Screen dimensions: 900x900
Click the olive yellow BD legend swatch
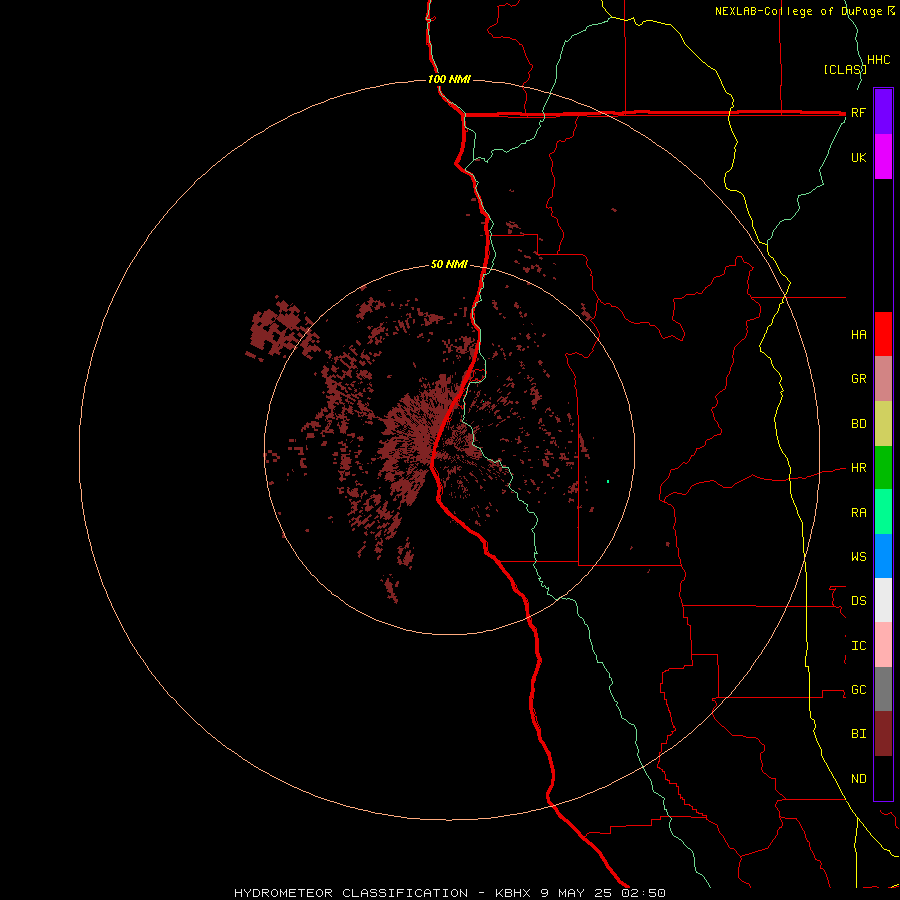tap(883, 424)
